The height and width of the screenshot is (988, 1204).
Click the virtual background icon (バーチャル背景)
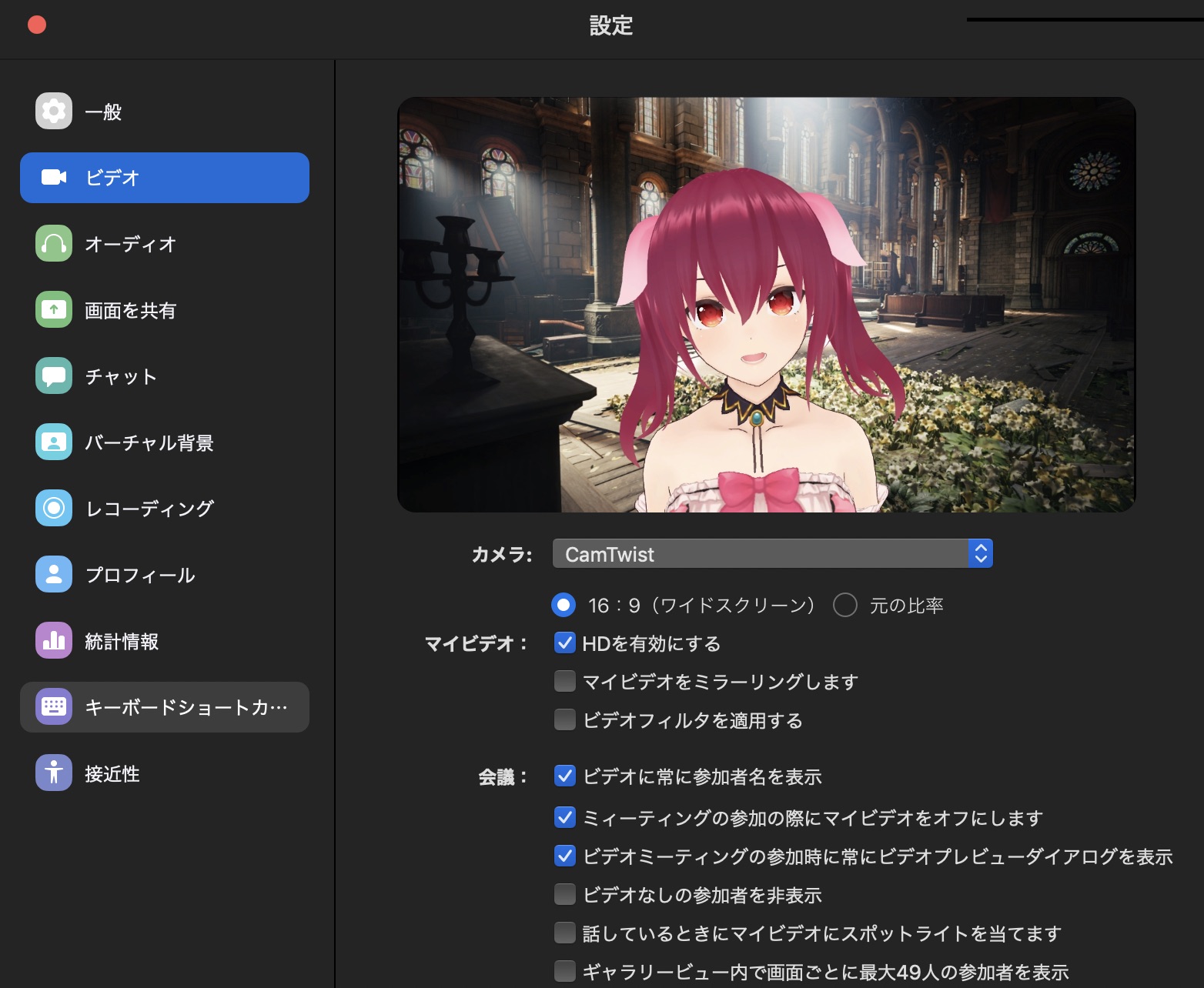click(x=54, y=442)
